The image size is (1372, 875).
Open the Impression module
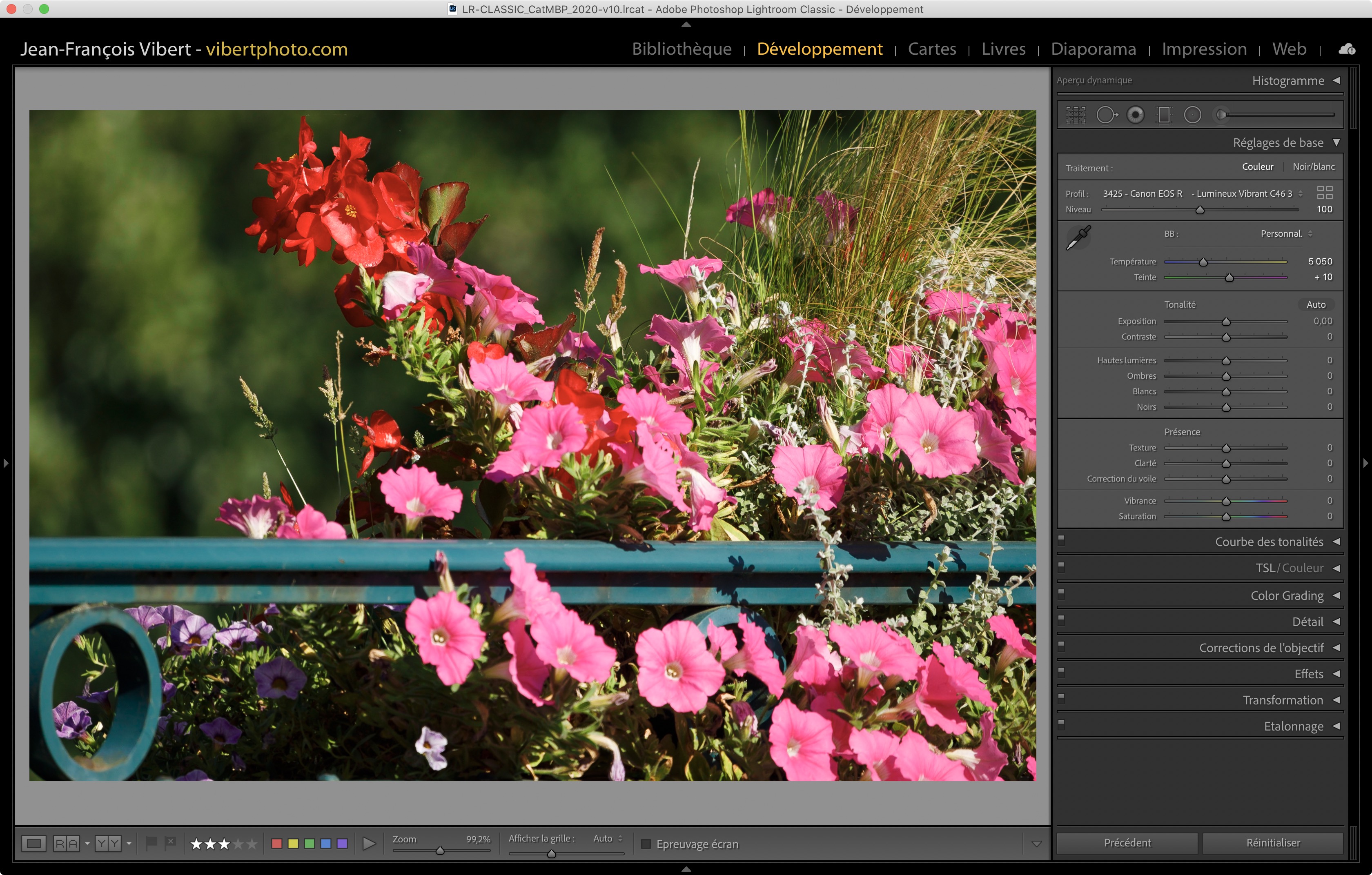pyautogui.click(x=1204, y=49)
